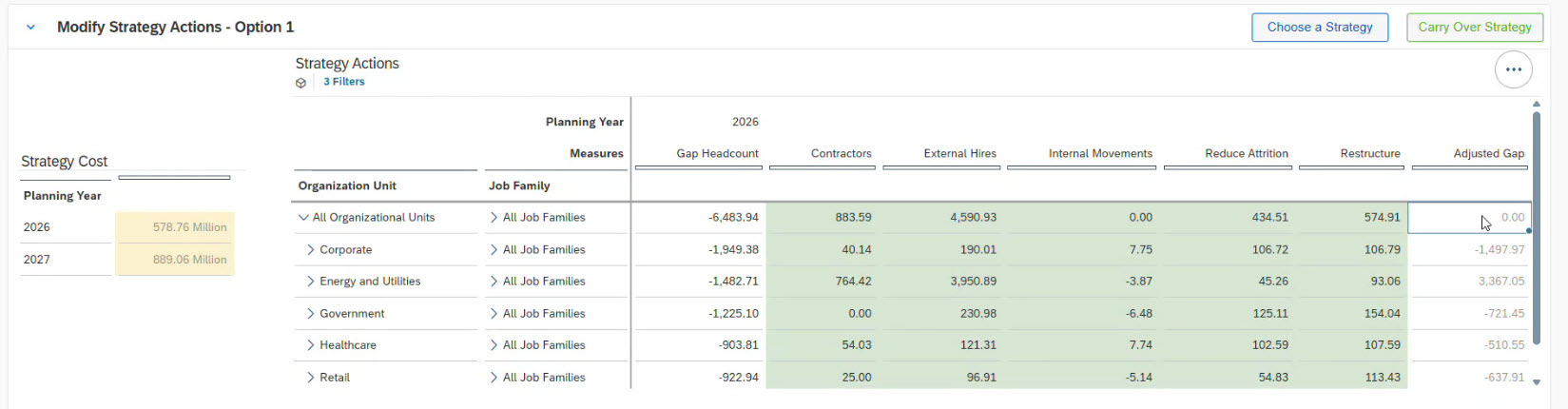Expand the Government organization unit
The width and height of the screenshot is (1568, 409).
pos(310,314)
